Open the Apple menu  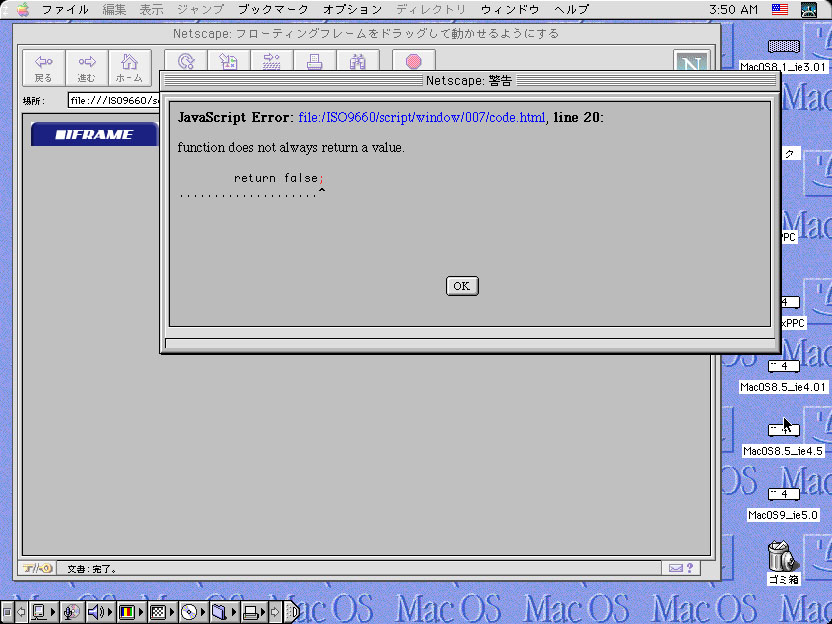pyautogui.click(x=23, y=10)
